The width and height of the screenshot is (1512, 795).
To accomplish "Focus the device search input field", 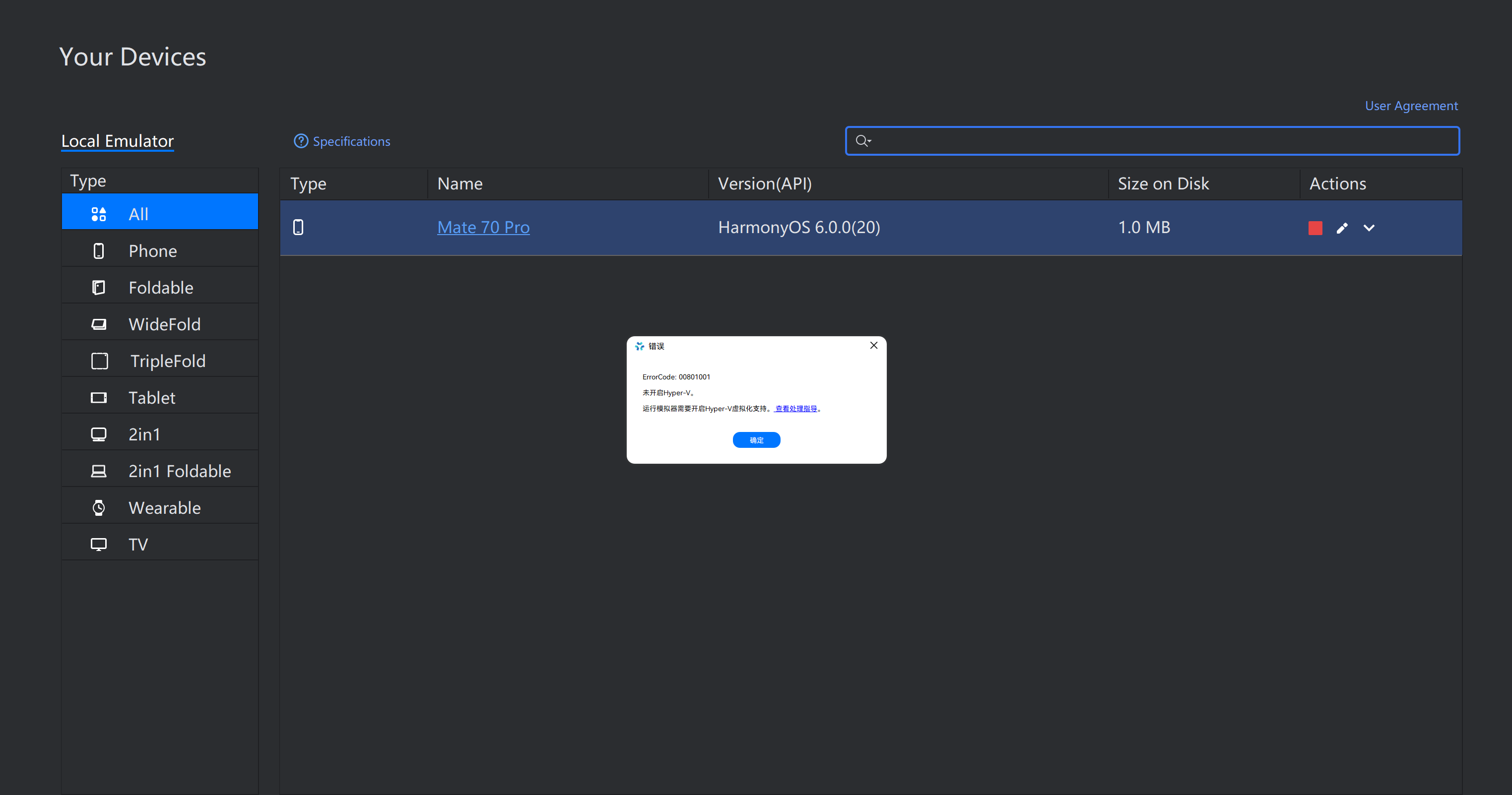I will 1162,141.
